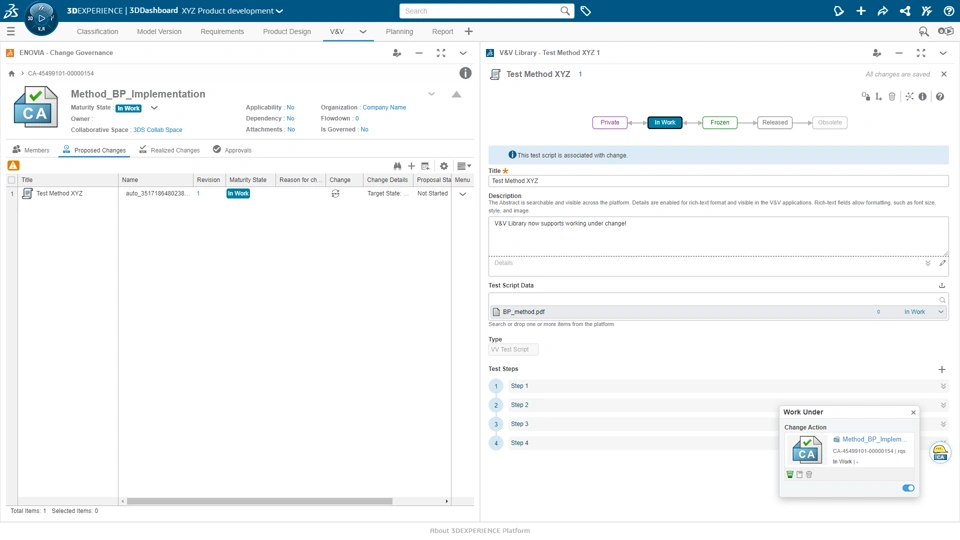Expand Step 2 details
This screenshot has height=540, width=960.
943,405
